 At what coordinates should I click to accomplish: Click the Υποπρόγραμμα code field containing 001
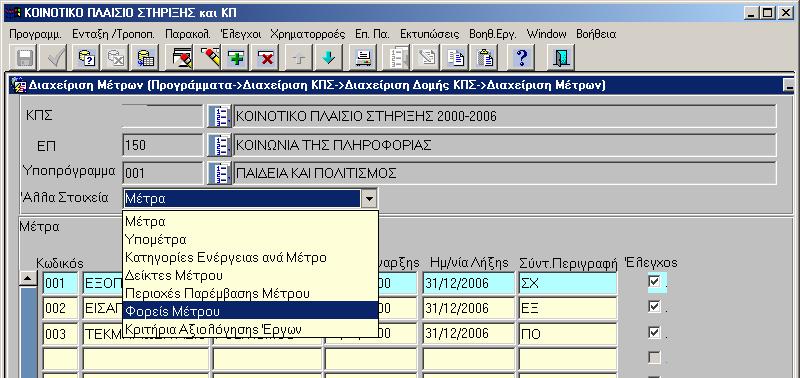(x=163, y=173)
